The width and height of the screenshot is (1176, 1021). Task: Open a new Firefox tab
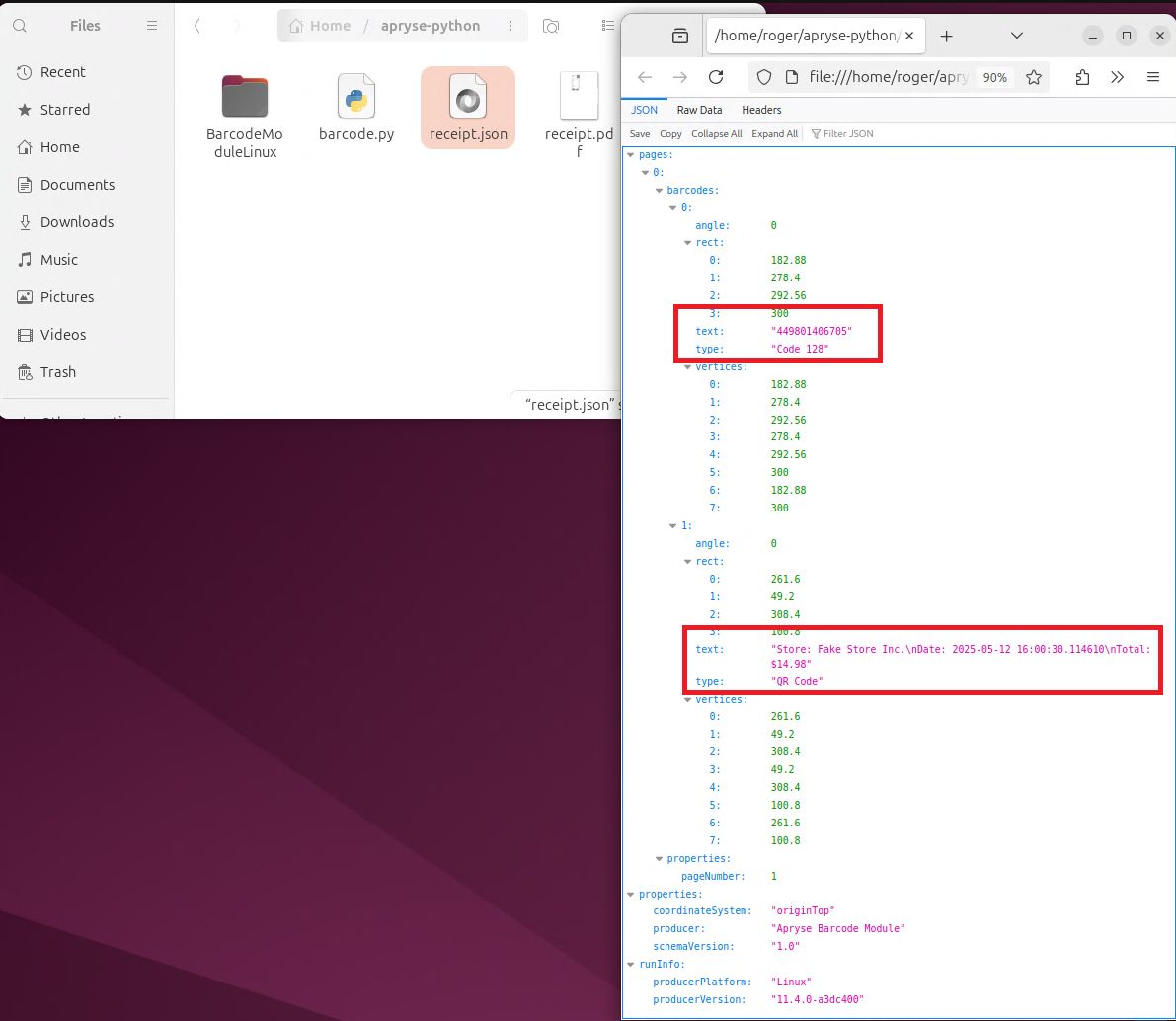click(947, 36)
